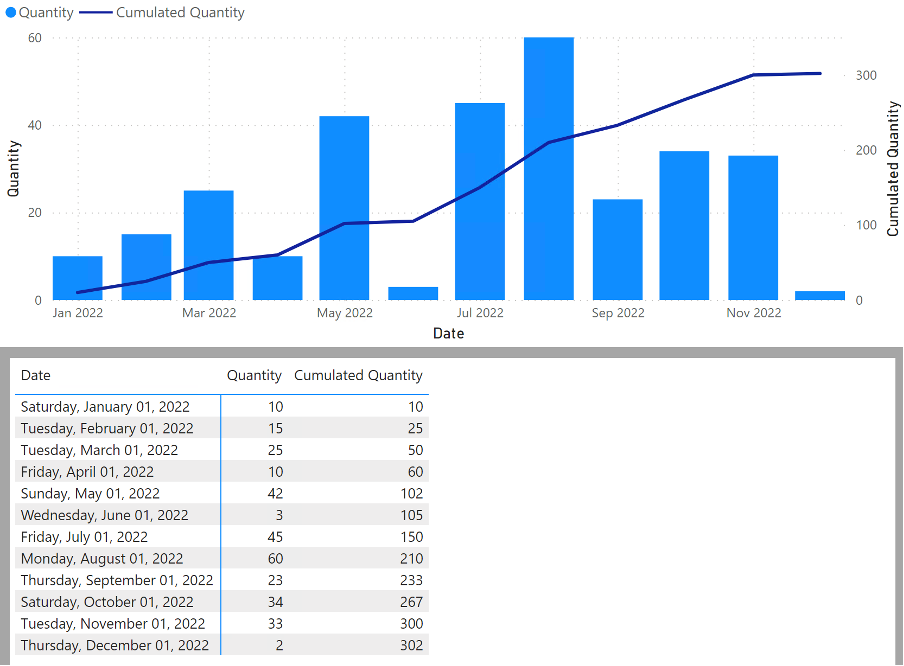Select the Thursday, September 01, 2022 row
Image resolution: width=904 pixels, height=666 pixels.
coord(222,580)
